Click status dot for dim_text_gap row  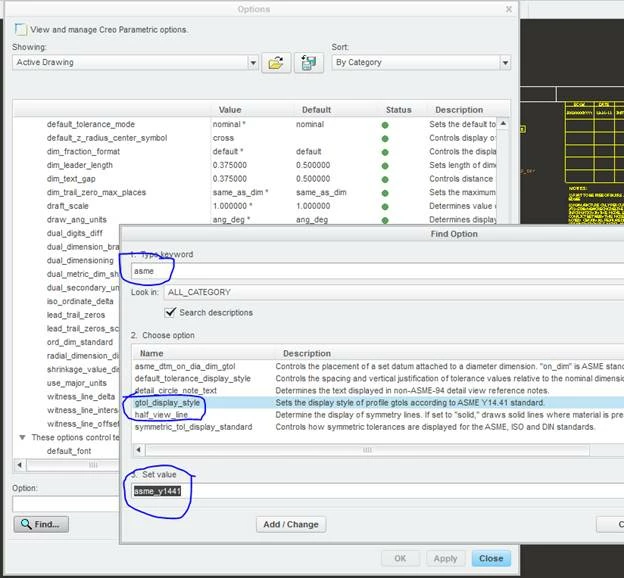385,180
